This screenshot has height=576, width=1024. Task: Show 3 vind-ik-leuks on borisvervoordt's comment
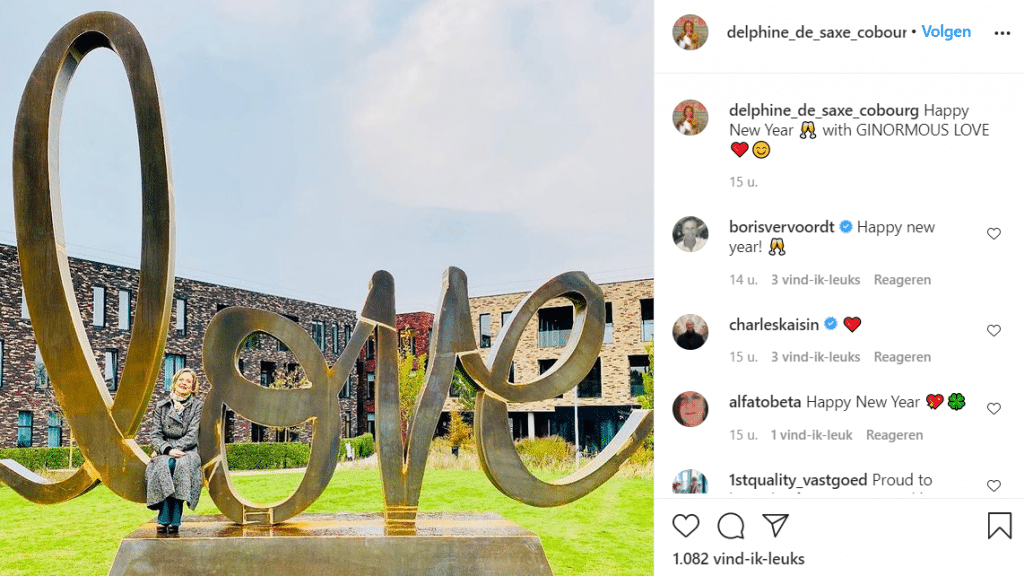coord(815,280)
